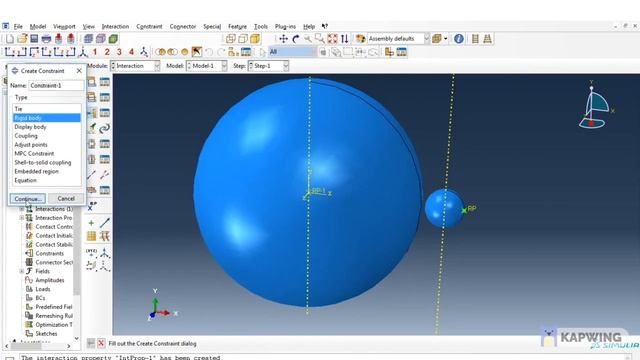Open the display group dropdown arrow
The width and height of the screenshot is (640, 360).
pyautogui.click(x=445, y=39)
